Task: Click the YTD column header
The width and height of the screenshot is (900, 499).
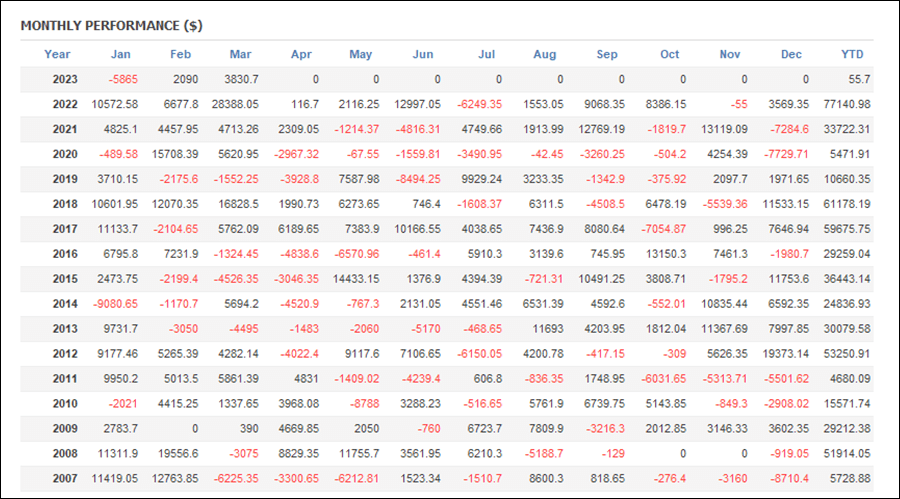Action: (852, 54)
